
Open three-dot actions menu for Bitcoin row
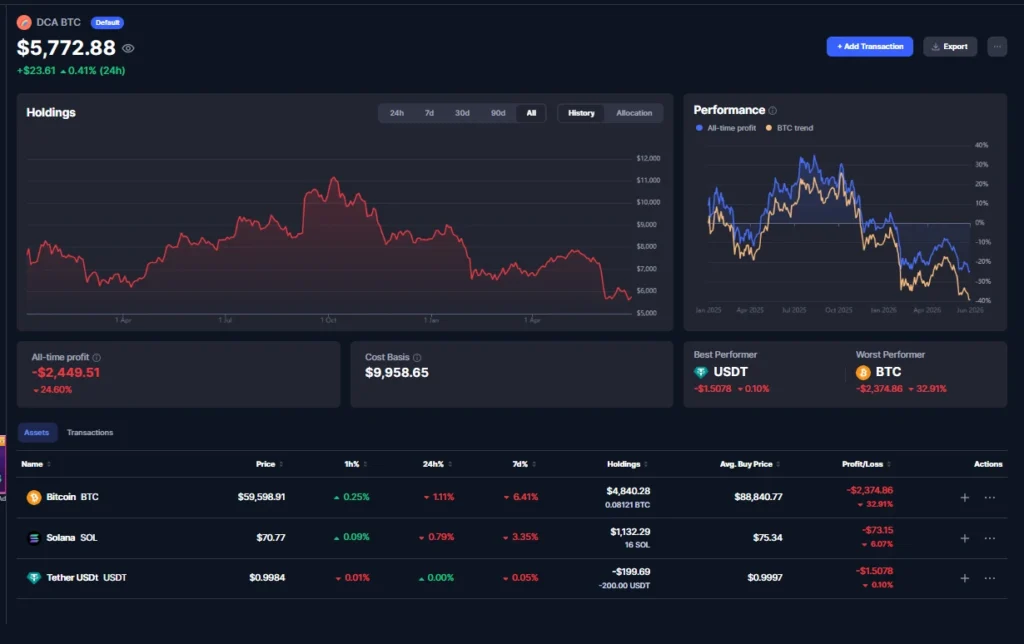[990, 498]
